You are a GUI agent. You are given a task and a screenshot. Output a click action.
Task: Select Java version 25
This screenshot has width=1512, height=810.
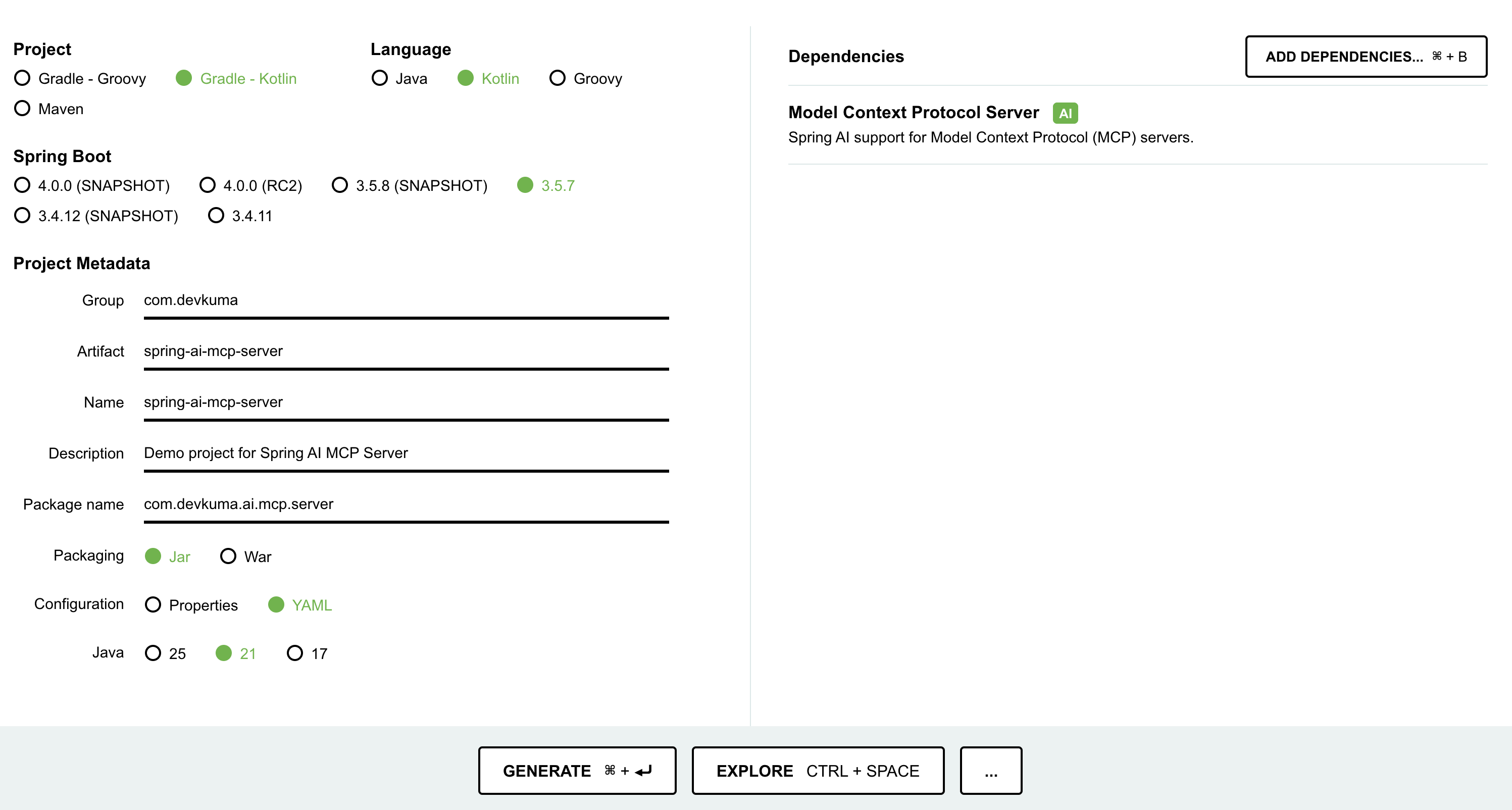(153, 652)
